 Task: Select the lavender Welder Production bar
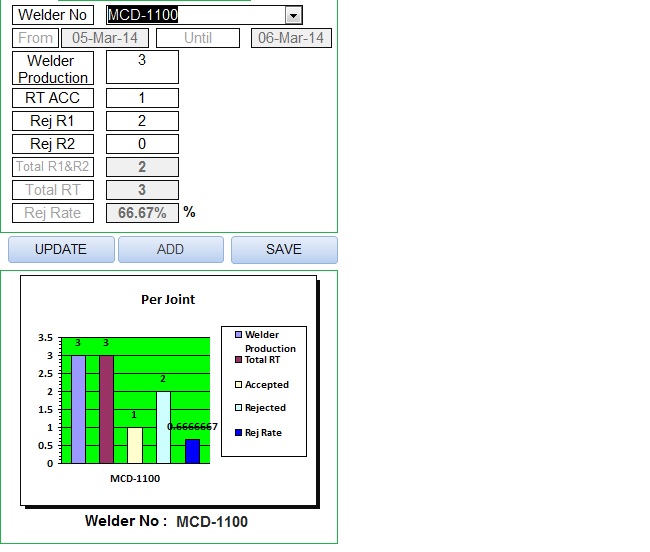(78, 409)
